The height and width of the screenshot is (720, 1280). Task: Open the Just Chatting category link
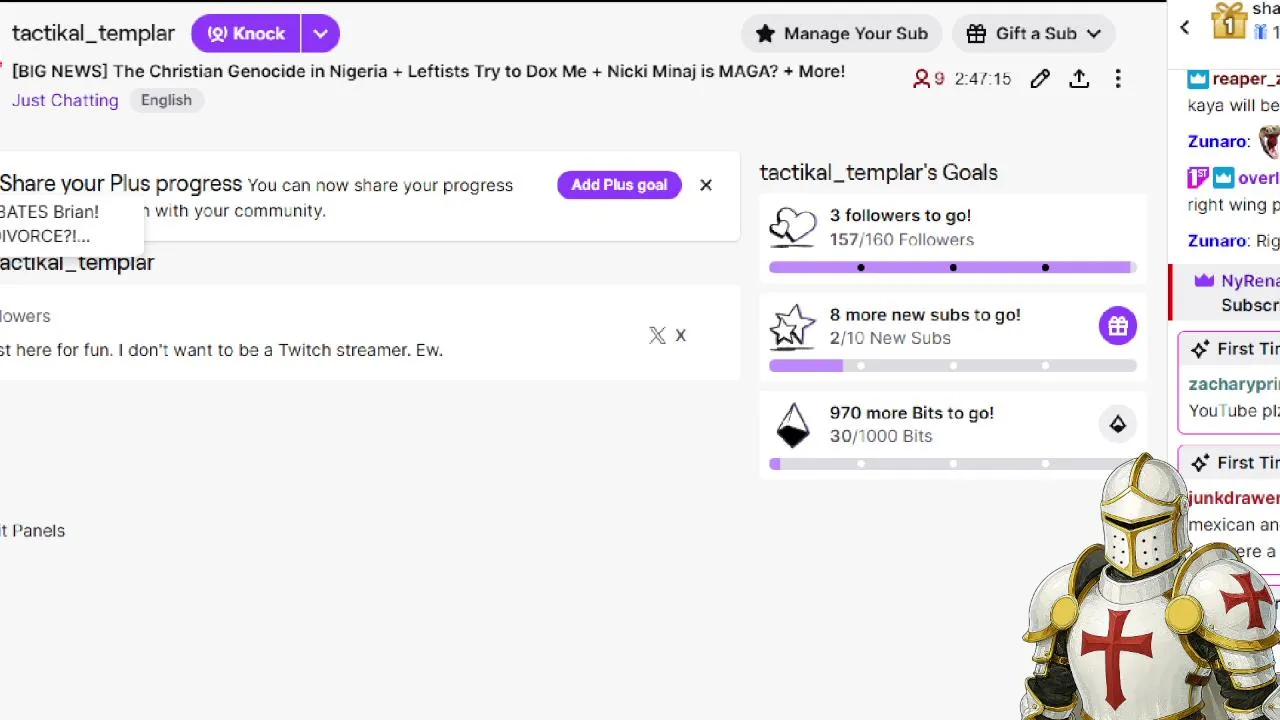[x=65, y=100]
